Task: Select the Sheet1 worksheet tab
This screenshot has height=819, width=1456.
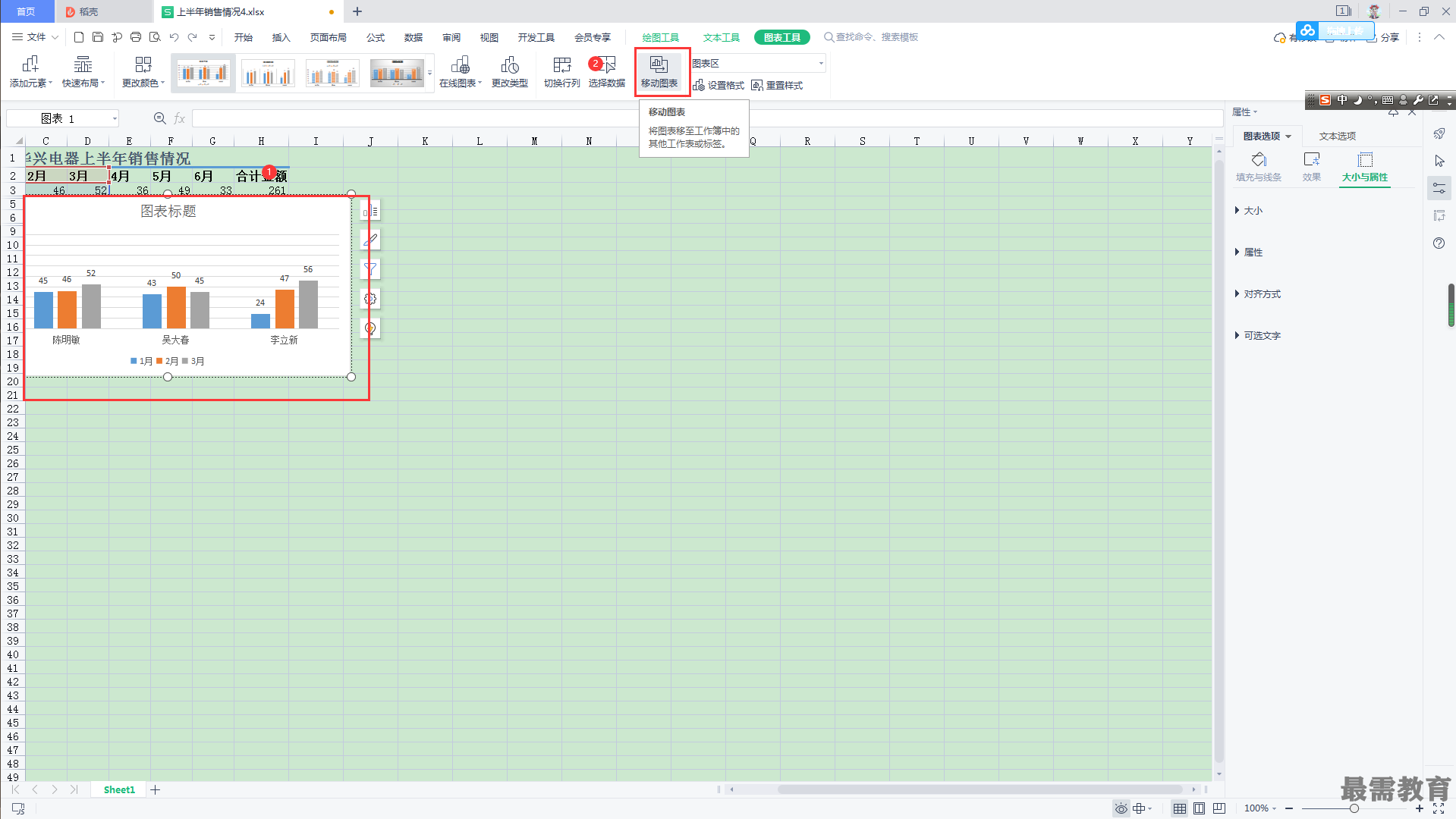Action: click(119, 790)
